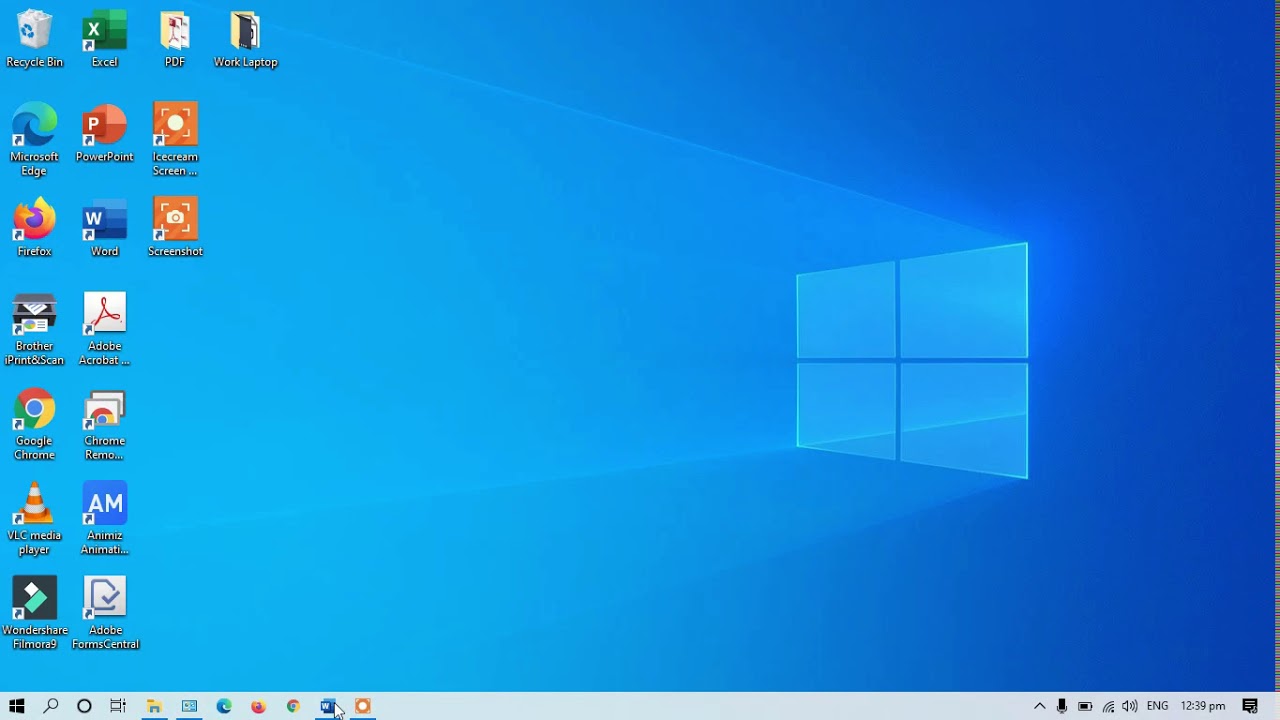Select the VLC media player shortcut
1280x720 pixels.
pos(34,519)
